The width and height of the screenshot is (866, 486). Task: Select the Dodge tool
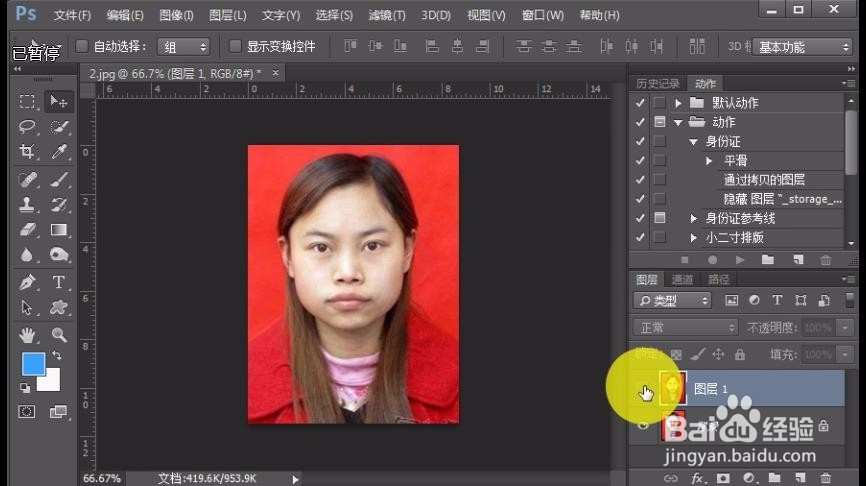(x=59, y=255)
